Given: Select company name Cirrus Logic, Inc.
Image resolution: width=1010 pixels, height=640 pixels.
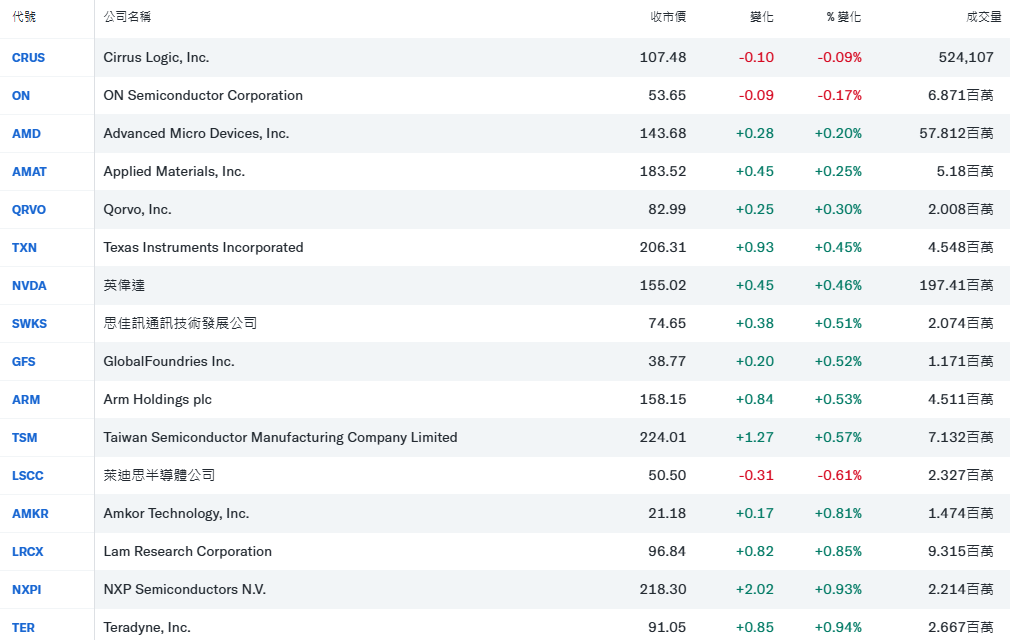Looking at the screenshot, I should (156, 57).
